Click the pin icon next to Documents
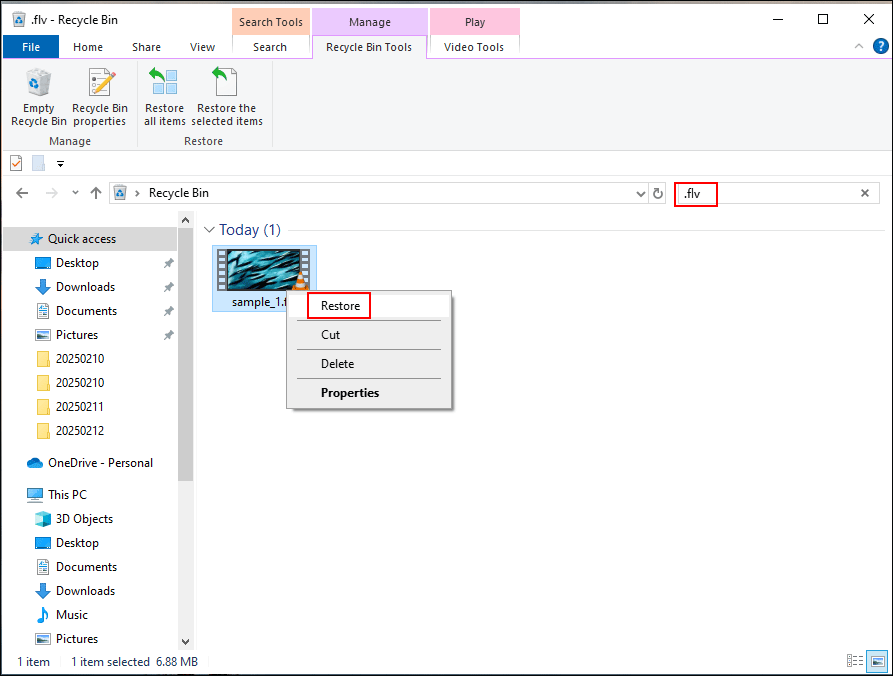The image size is (893, 676). tap(169, 311)
